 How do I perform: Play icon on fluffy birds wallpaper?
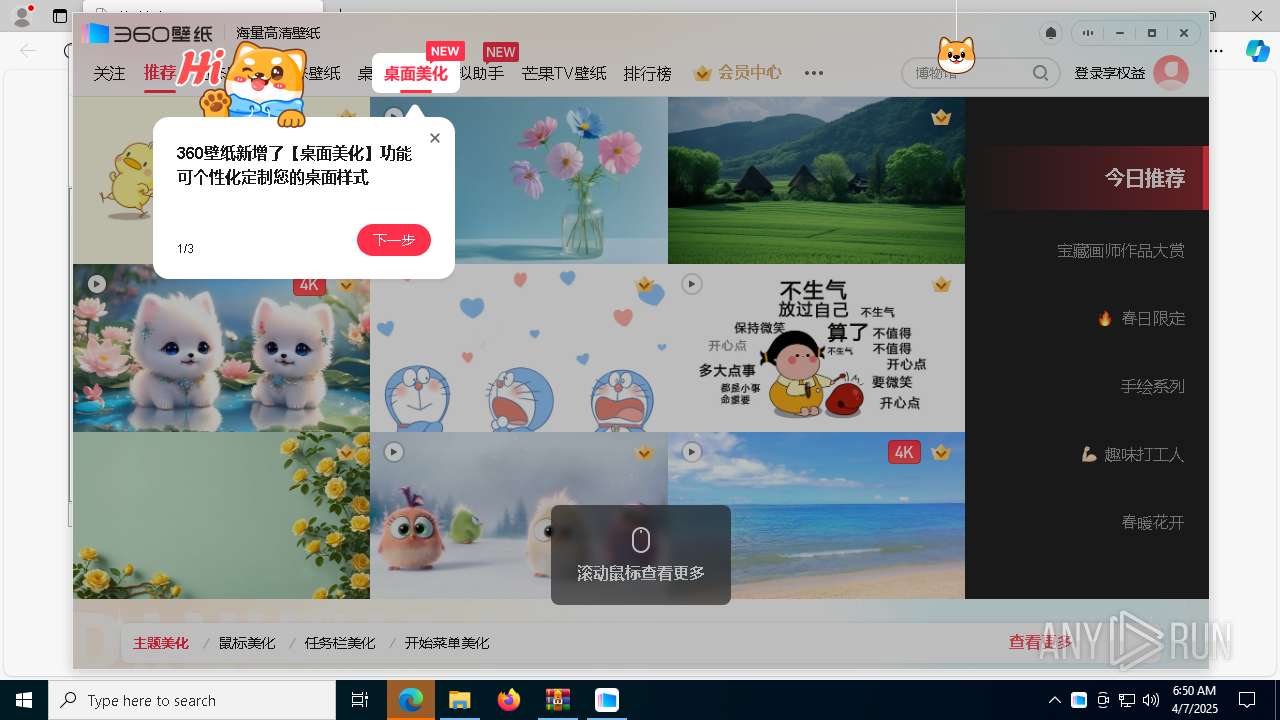click(394, 452)
